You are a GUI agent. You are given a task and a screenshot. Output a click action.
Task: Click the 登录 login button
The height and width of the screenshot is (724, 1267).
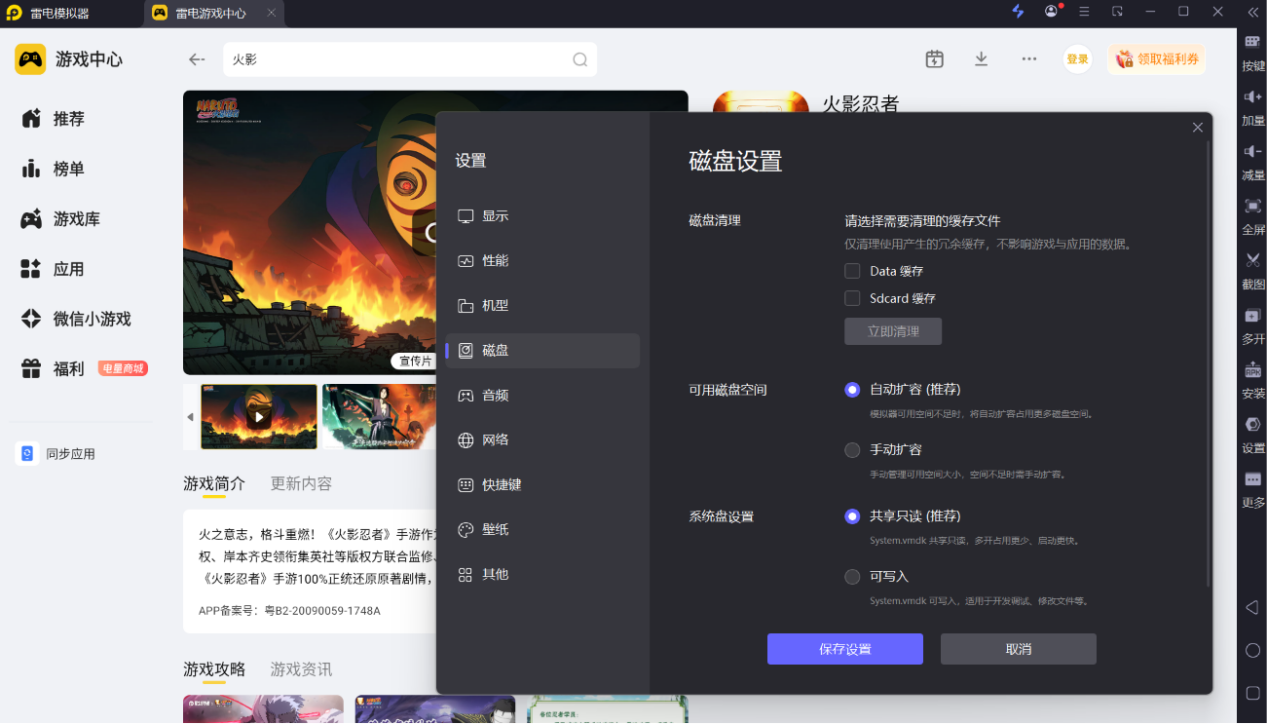click(1077, 59)
